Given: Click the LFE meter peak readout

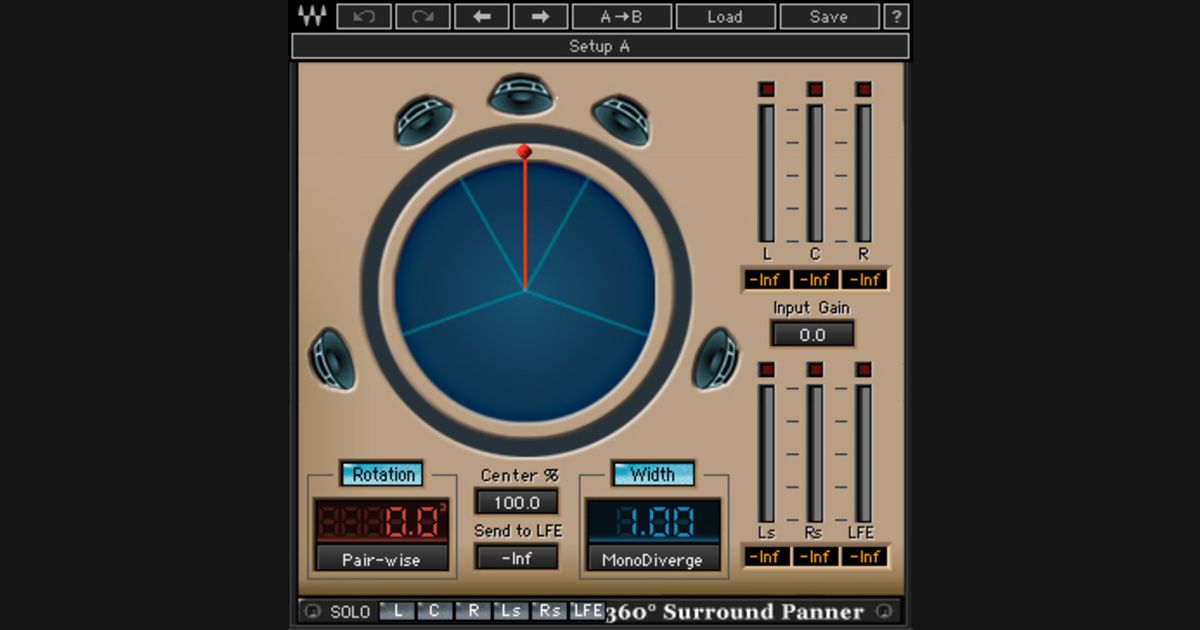Looking at the screenshot, I should coord(865,557).
